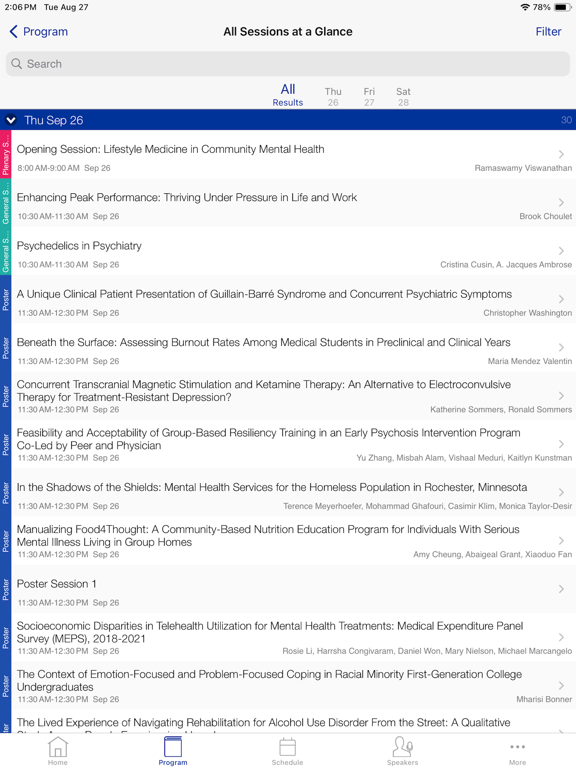This screenshot has width=576, height=768.
Task: Tap speakers Cristina Cusin, A. Jacques Ambrose
Action: point(506,264)
